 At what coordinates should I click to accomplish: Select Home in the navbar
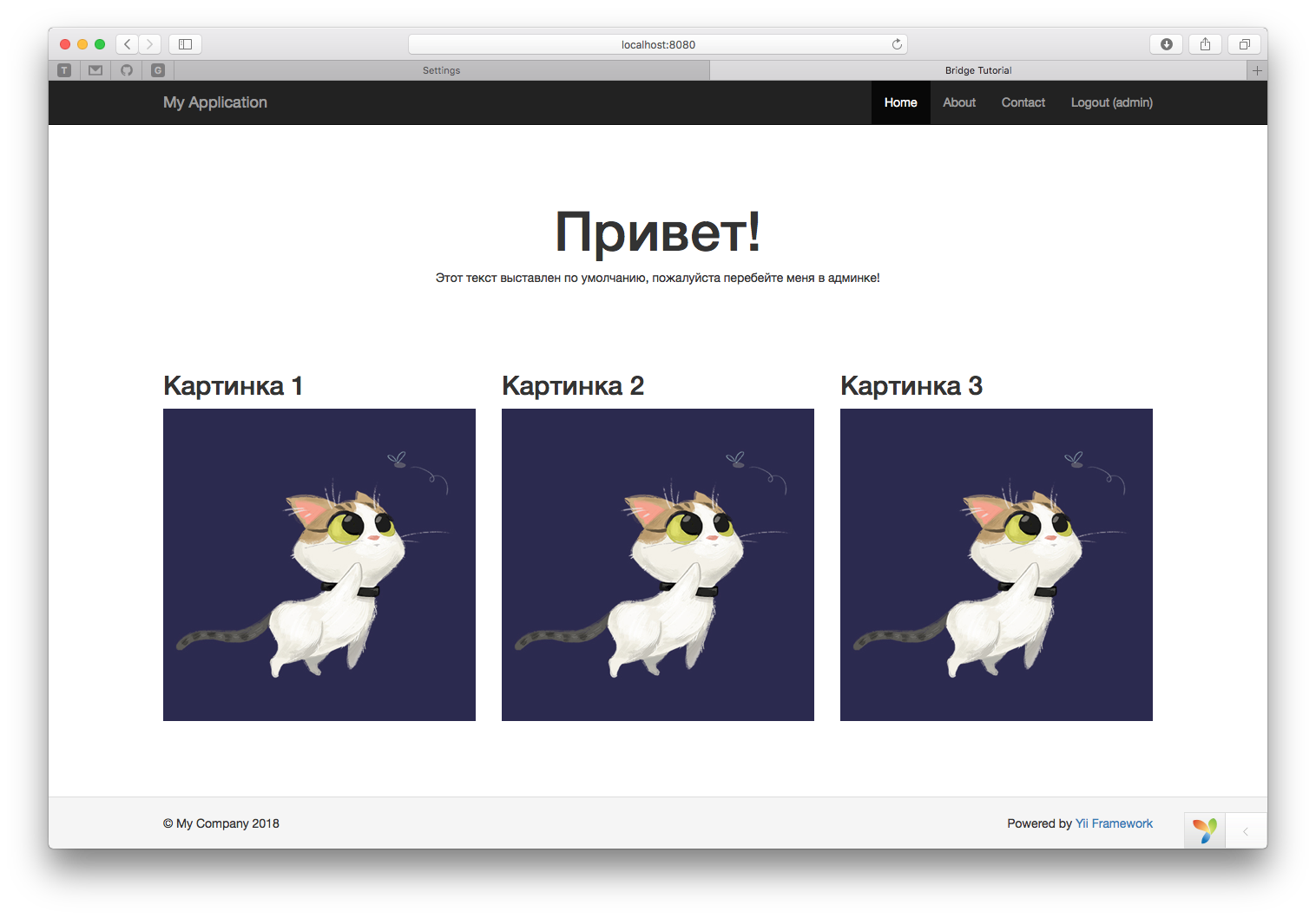[901, 102]
